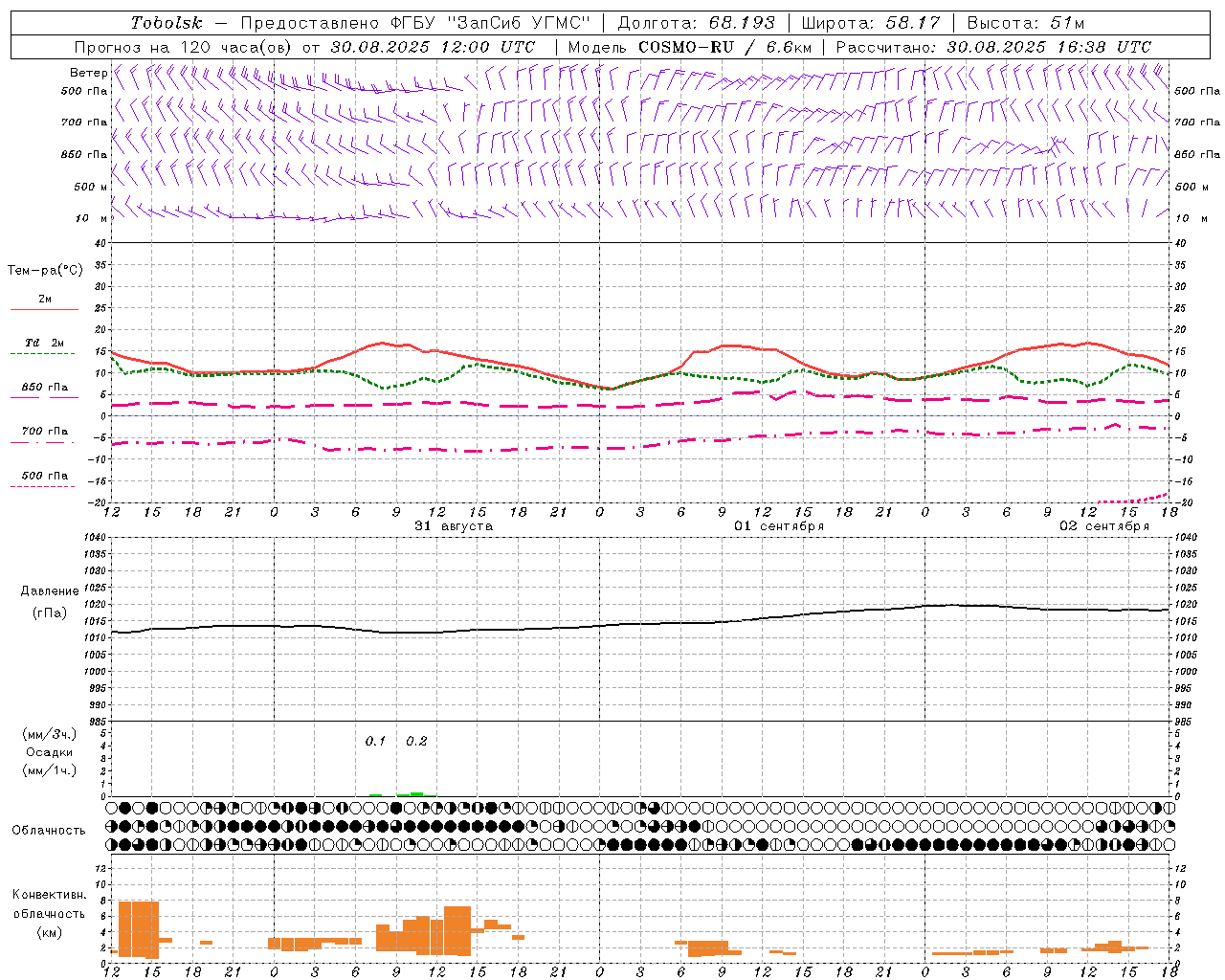The width and height of the screenshot is (1225, 980).
Task: Select the 'Осадки' precipitation label
Action: (49, 752)
